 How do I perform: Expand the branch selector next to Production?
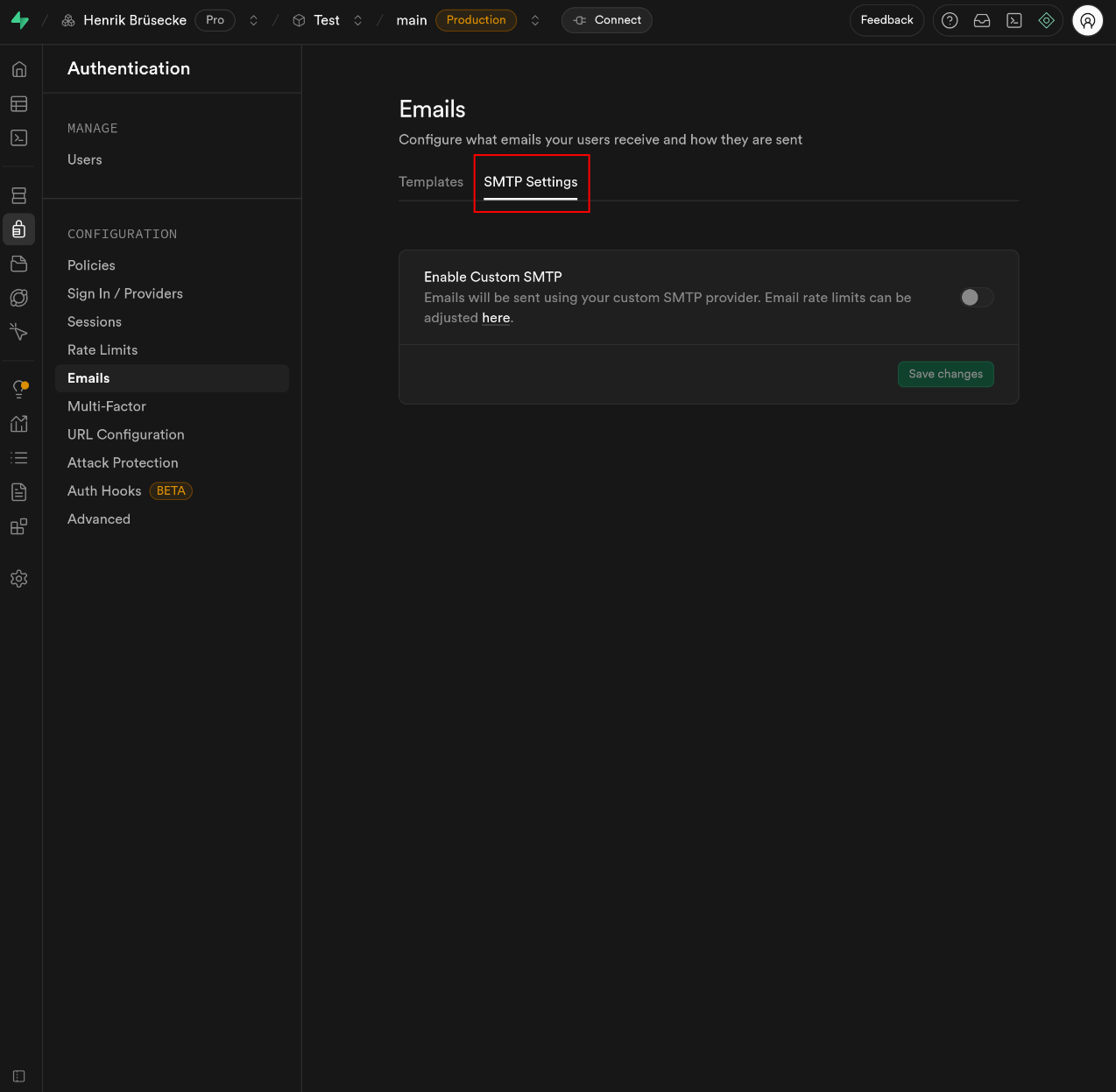click(535, 20)
